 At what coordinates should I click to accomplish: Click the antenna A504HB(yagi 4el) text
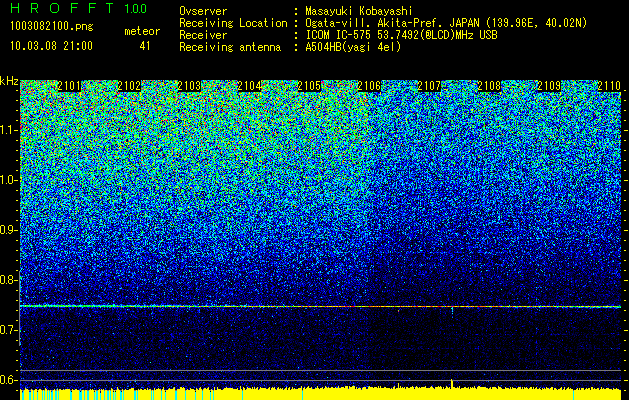pyautogui.click(x=353, y=47)
